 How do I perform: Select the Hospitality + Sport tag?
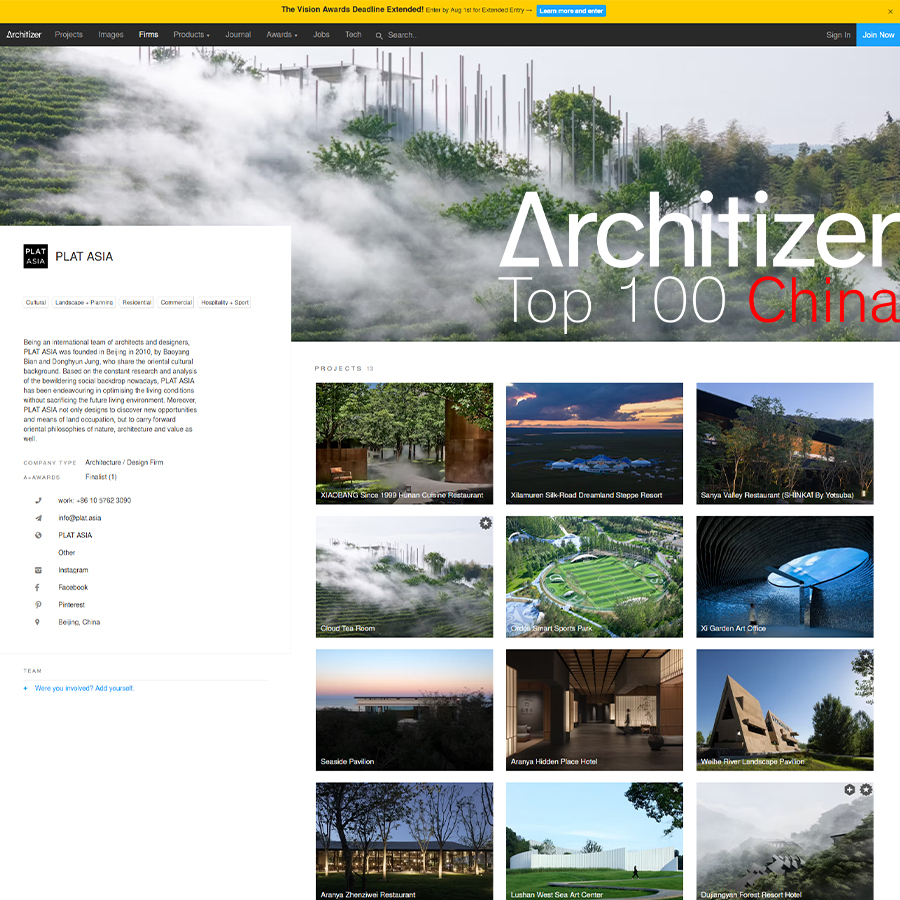(225, 302)
